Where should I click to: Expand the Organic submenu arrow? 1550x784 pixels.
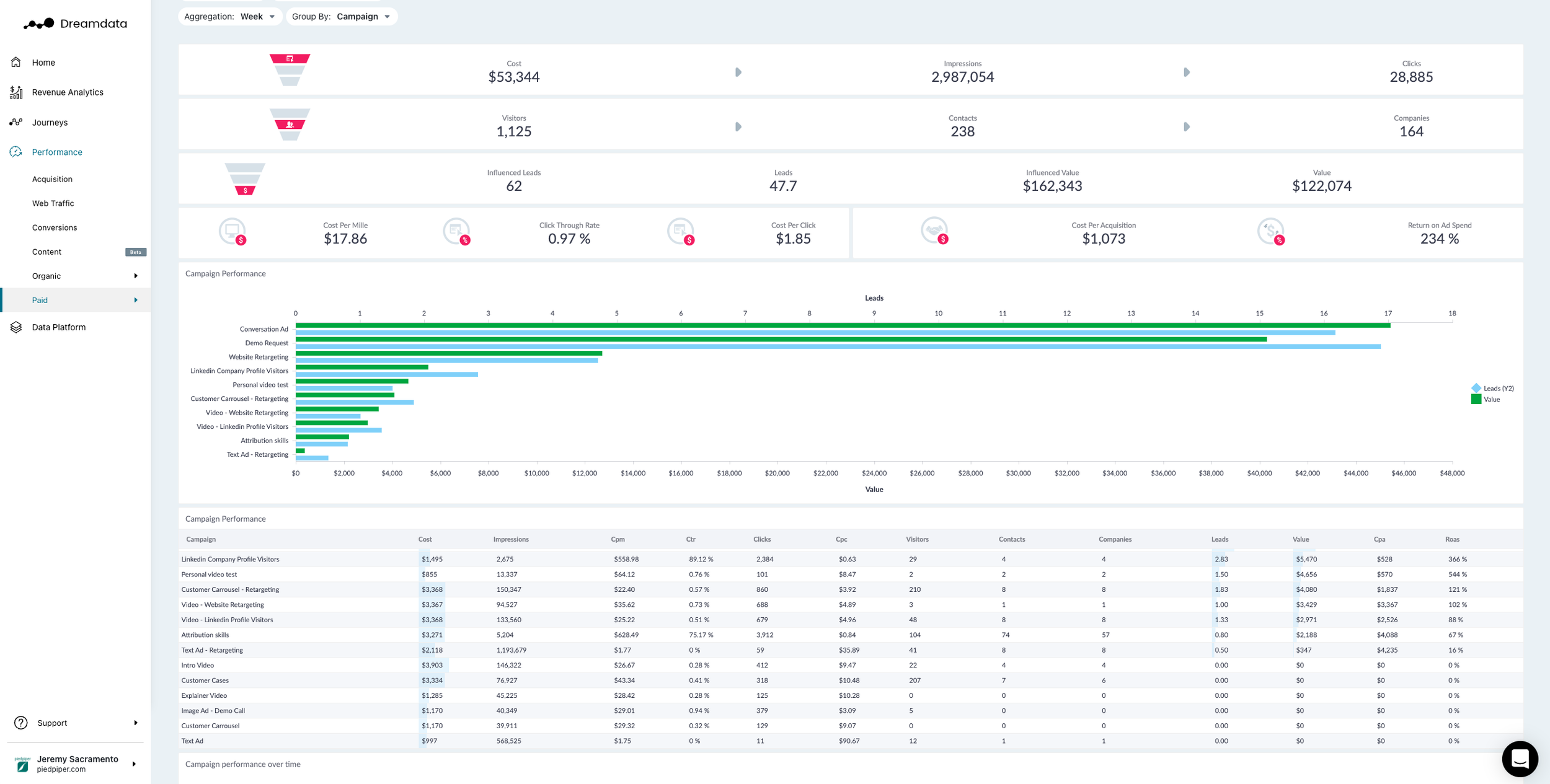pos(136,276)
